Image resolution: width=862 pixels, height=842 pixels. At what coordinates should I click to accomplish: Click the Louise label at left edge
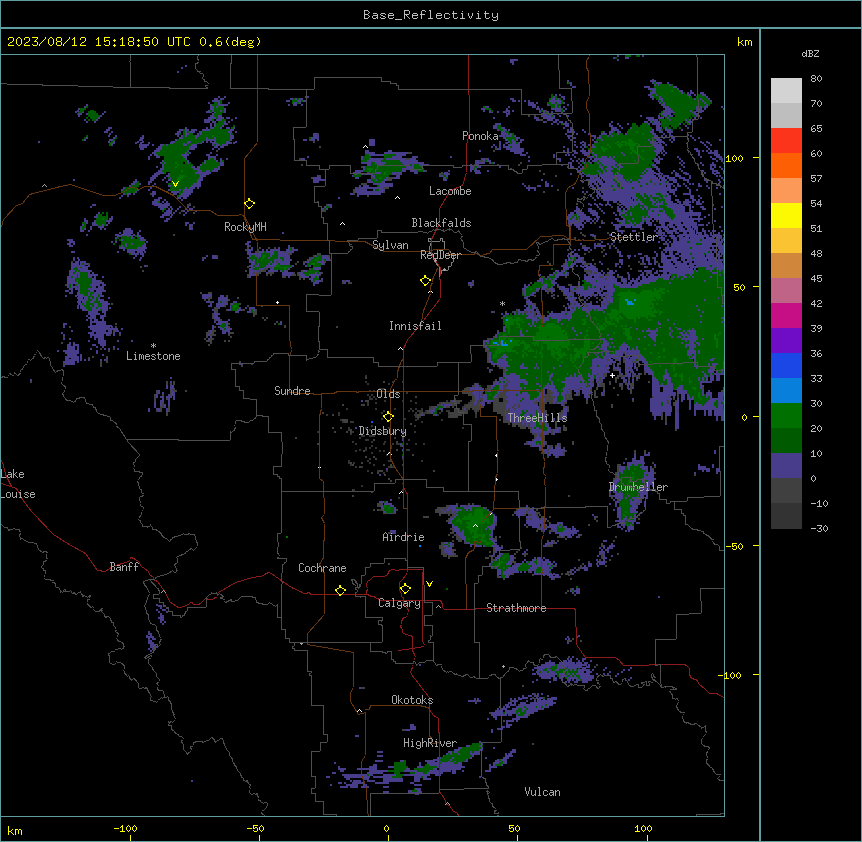click(18, 494)
